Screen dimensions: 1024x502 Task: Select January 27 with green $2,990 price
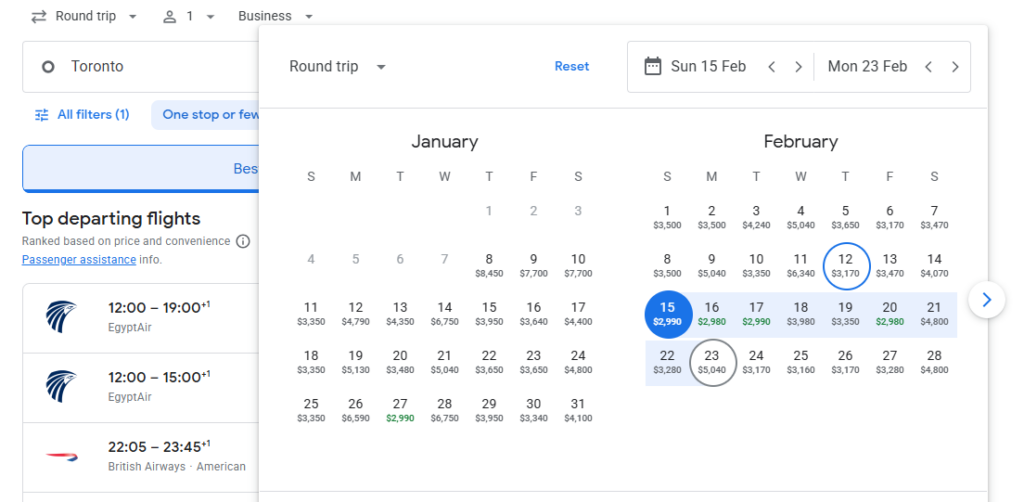(x=400, y=410)
